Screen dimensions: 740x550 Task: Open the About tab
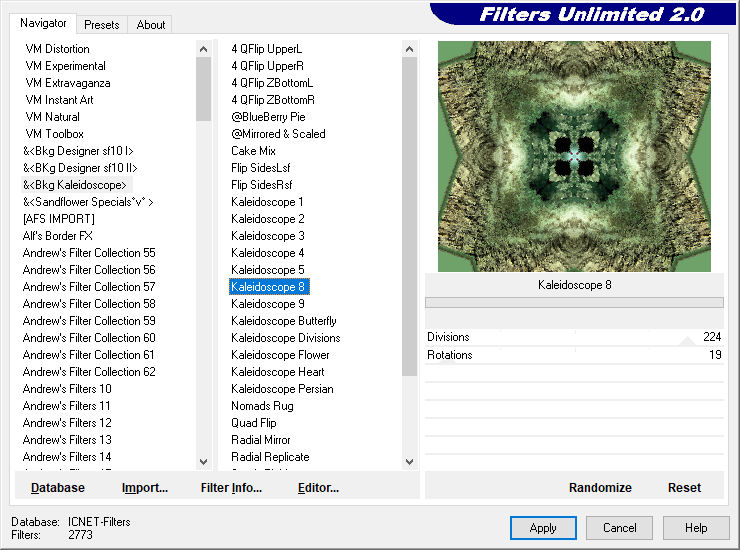pos(151,25)
